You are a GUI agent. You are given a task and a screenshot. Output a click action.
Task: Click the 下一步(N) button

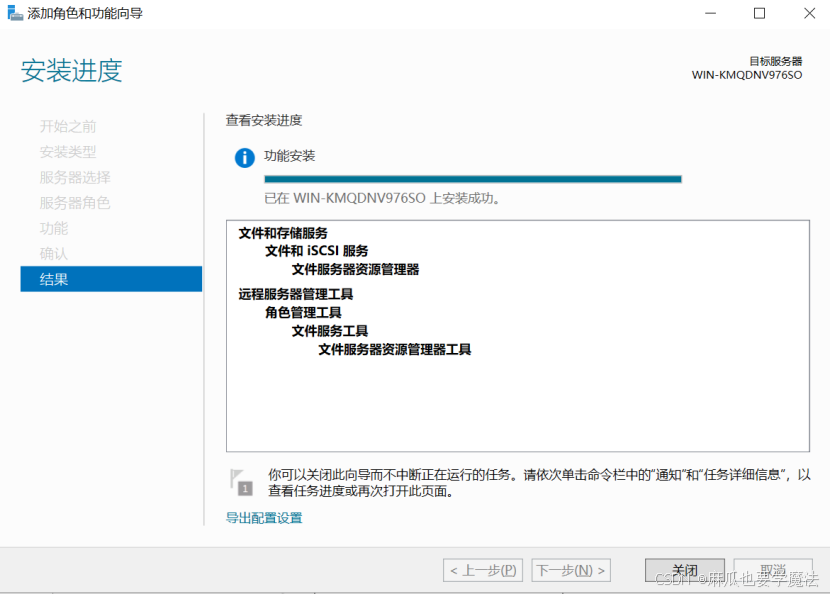tap(571, 570)
